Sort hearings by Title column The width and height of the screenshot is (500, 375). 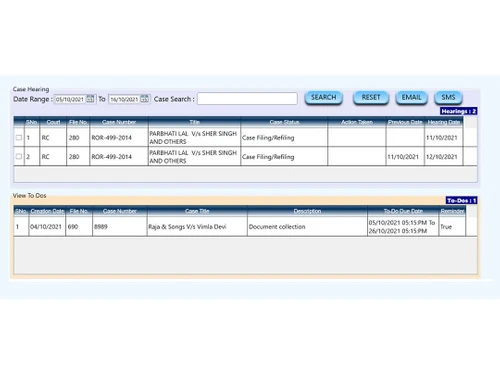point(194,122)
